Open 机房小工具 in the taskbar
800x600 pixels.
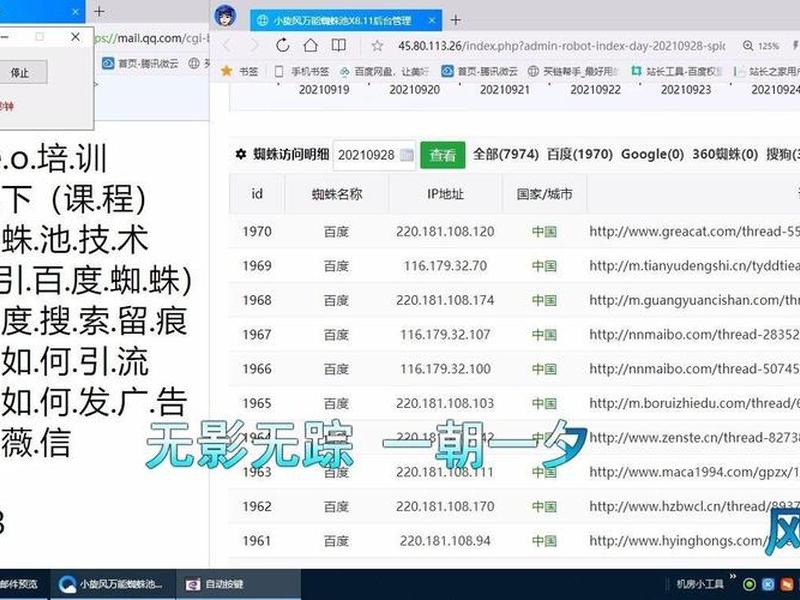(700, 584)
